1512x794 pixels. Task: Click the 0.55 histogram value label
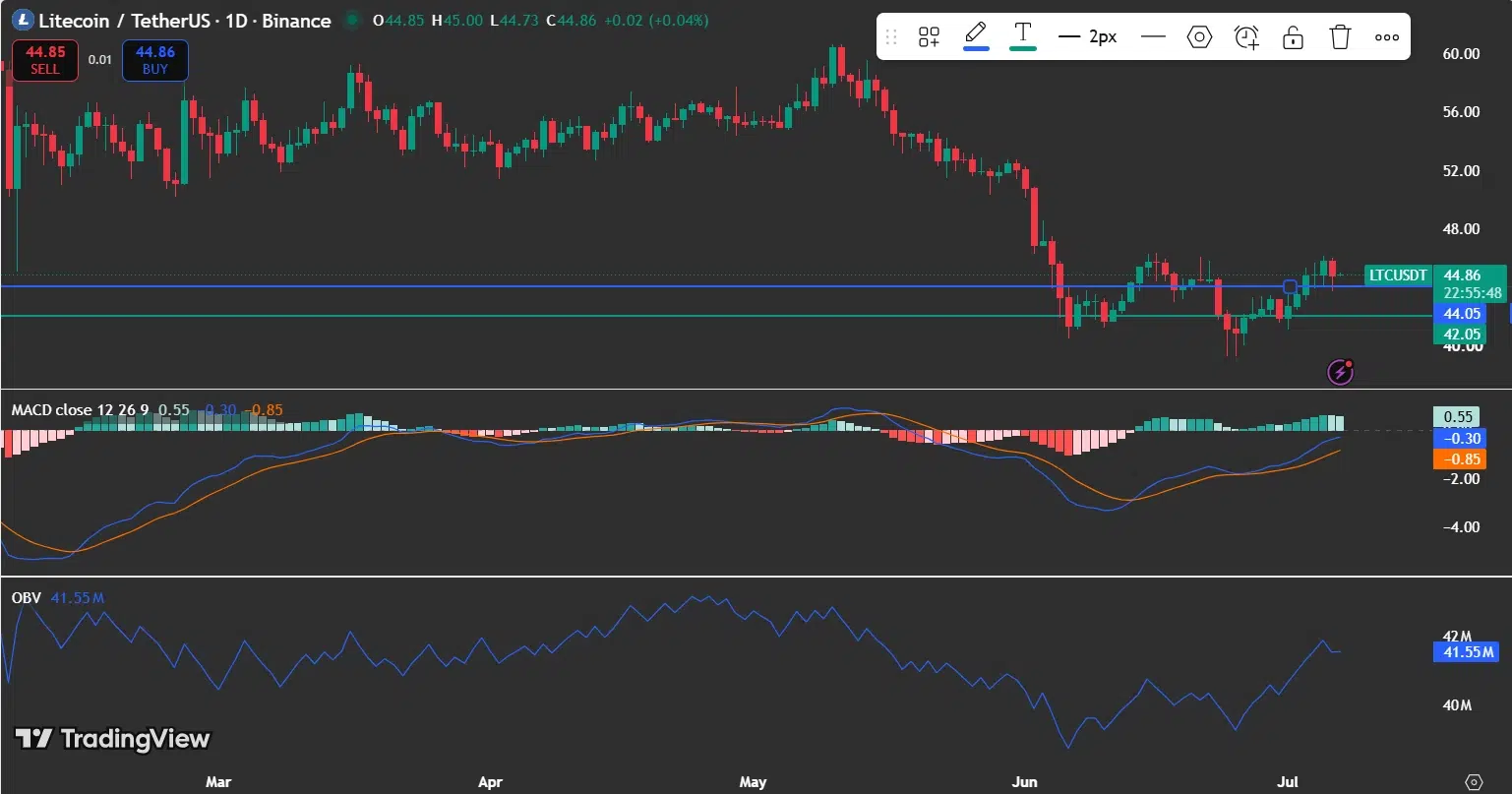(1459, 417)
